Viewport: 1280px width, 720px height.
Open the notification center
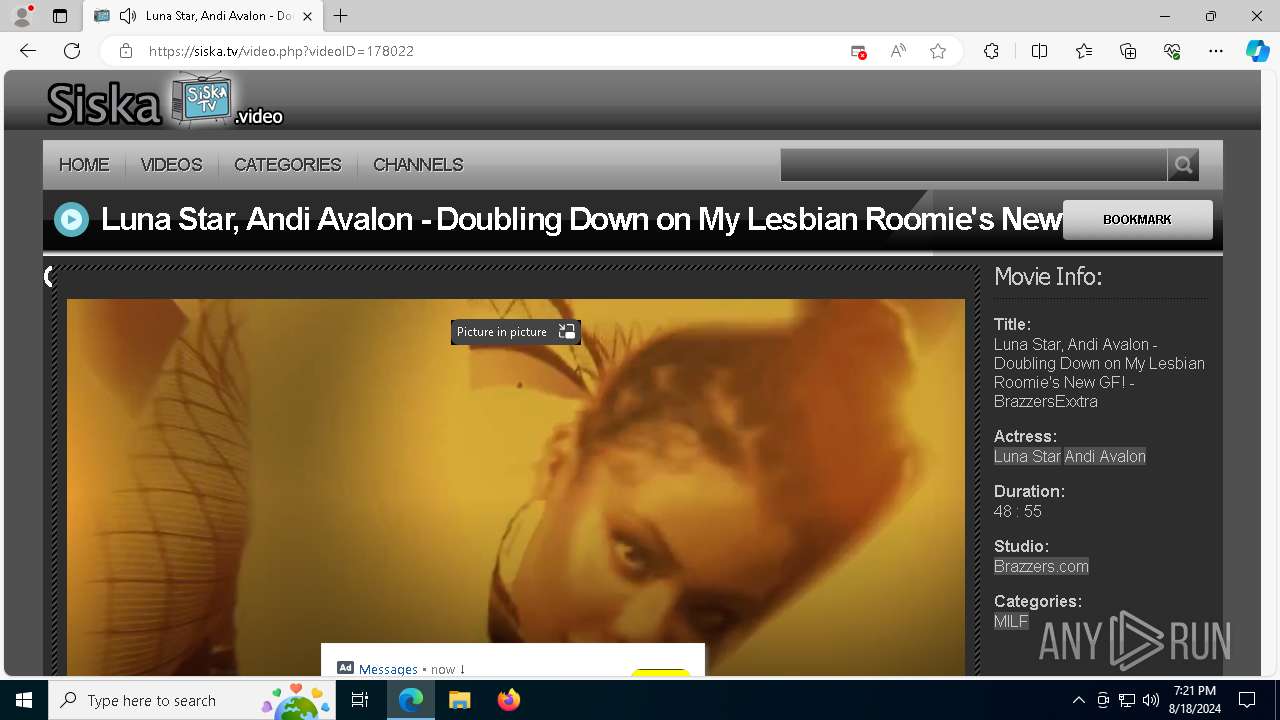click(x=1247, y=700)
